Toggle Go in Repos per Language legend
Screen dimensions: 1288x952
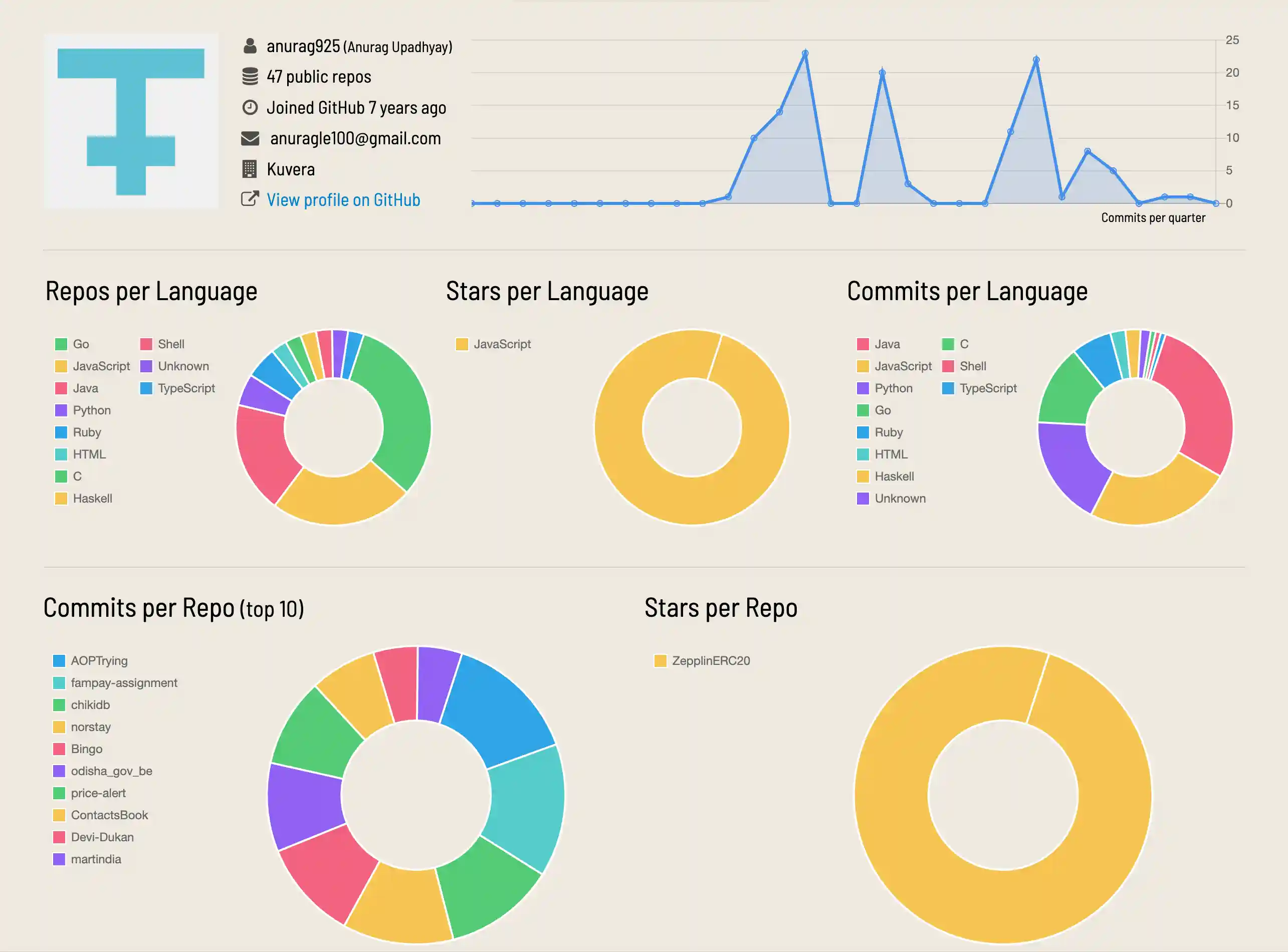[x=80, y=344]
